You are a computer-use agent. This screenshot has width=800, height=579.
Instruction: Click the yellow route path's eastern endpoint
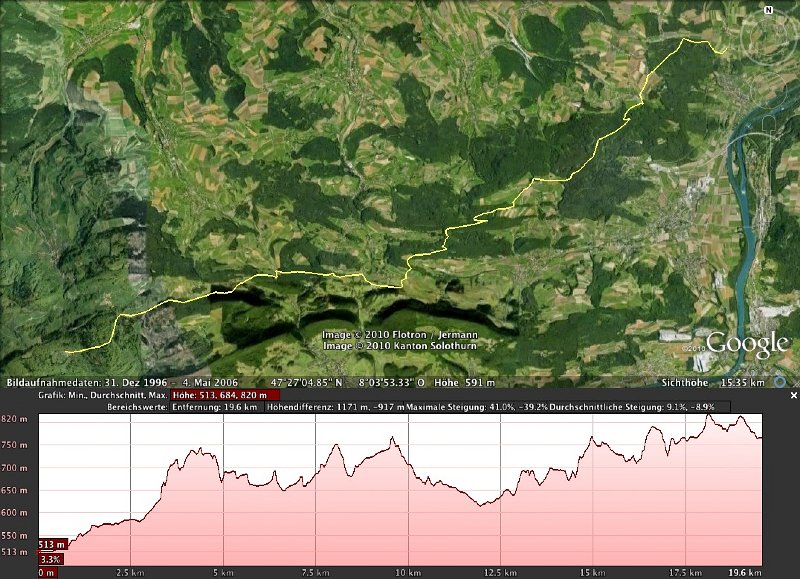click(725, 50)
